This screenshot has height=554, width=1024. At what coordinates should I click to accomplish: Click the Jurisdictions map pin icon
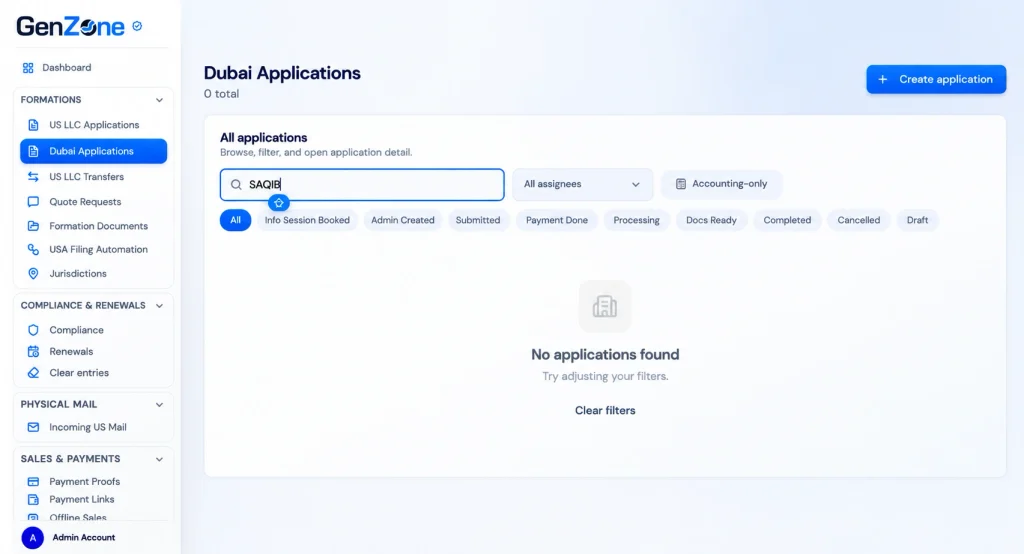(33, 274)
